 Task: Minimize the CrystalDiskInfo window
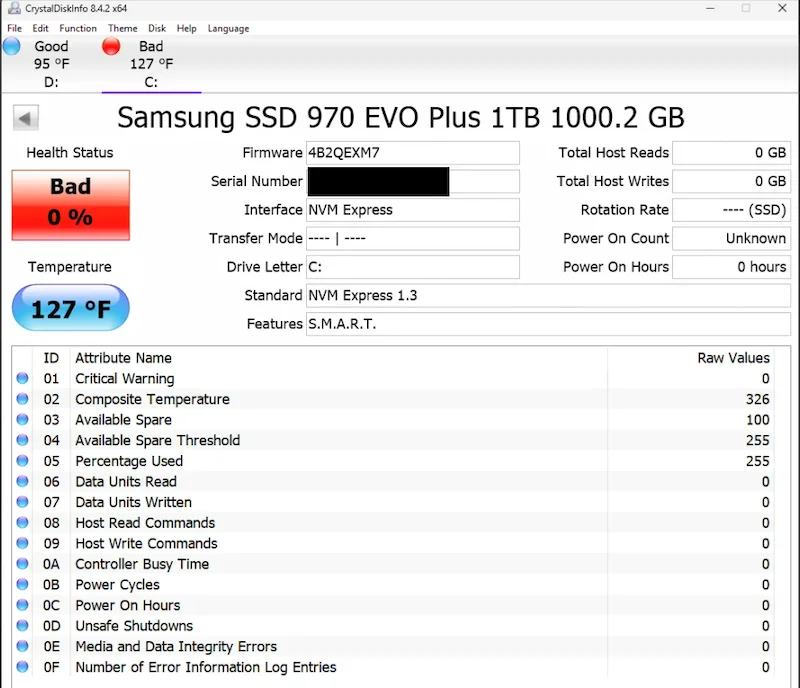pos(710,8)
